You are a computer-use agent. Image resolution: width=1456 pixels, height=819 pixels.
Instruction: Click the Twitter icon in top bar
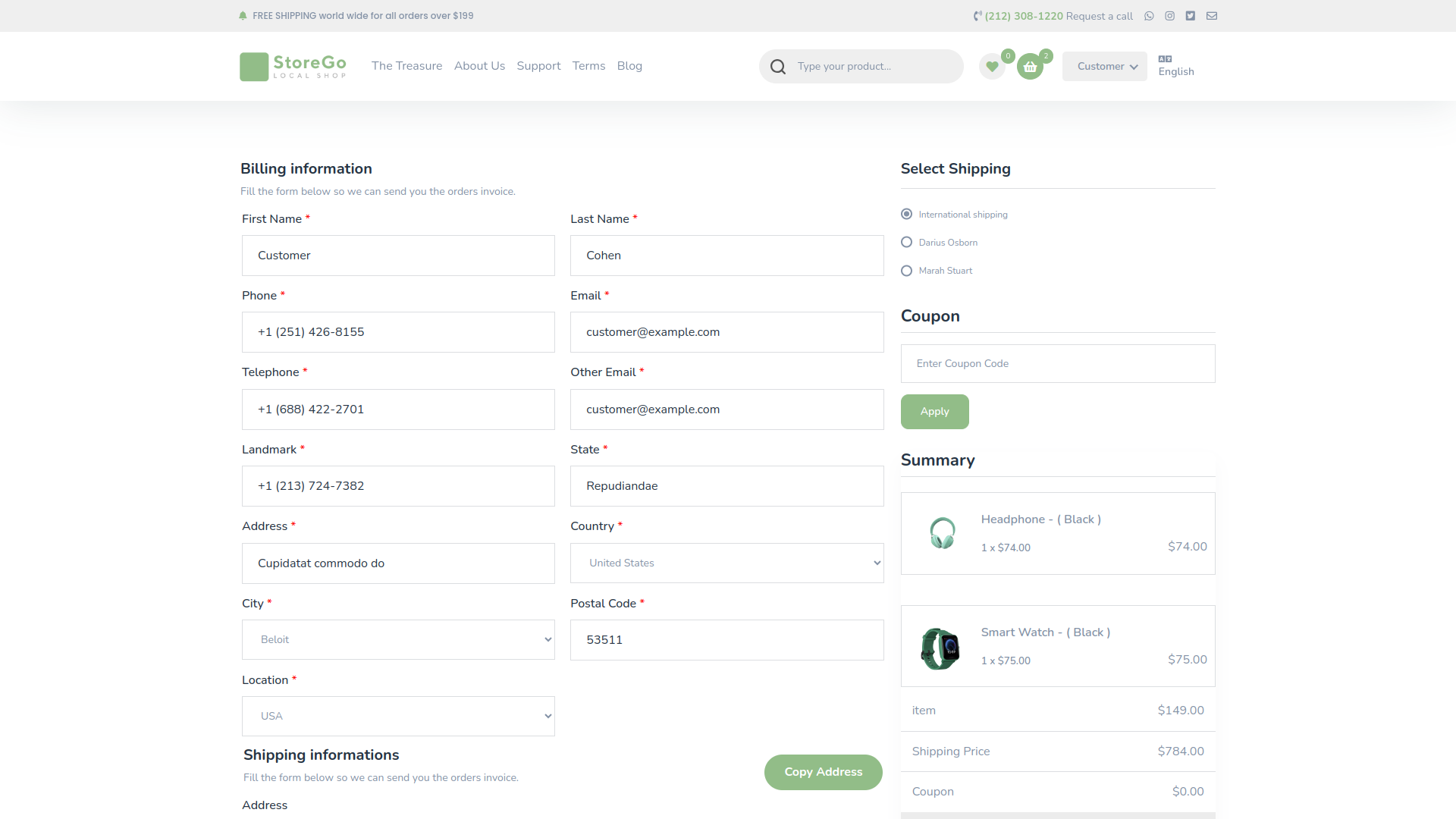(1191, 16)
